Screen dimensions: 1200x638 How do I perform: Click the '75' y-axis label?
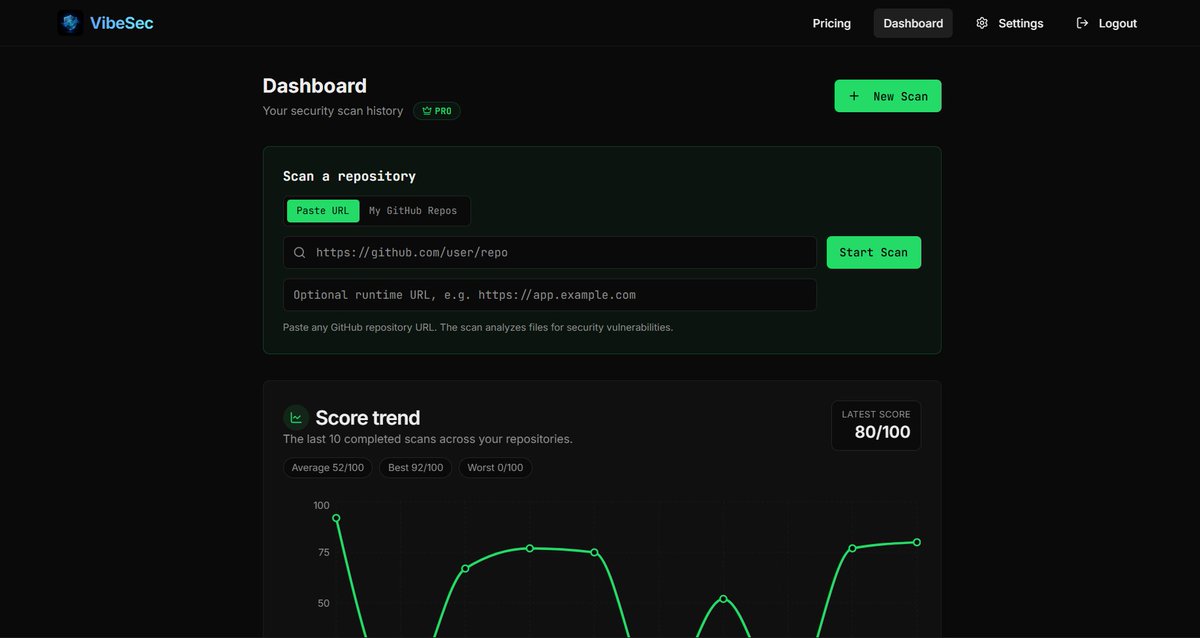[x=323, y=552]
